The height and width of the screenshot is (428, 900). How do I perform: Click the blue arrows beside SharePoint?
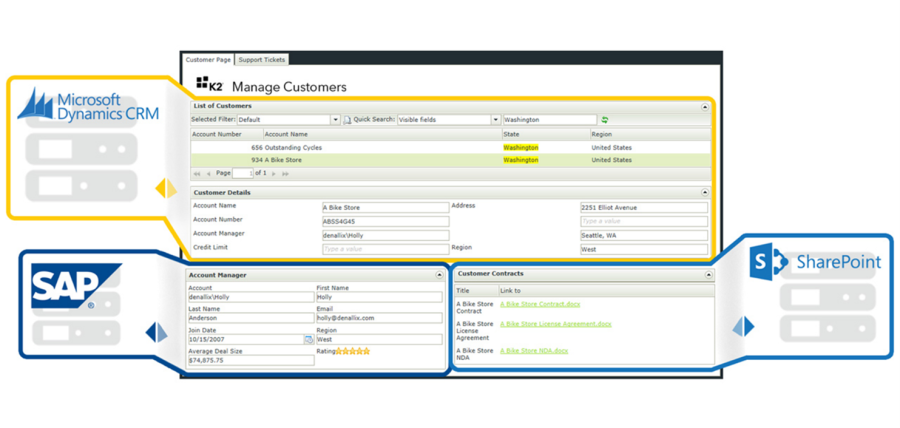[743, 326]
